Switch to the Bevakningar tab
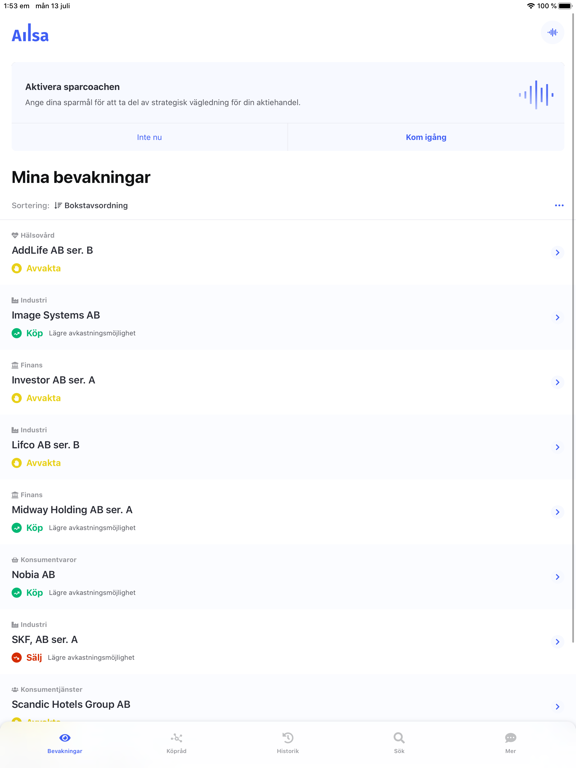Image resolution: width=576 pixels, height=768 pixels. tap(65, 743)
